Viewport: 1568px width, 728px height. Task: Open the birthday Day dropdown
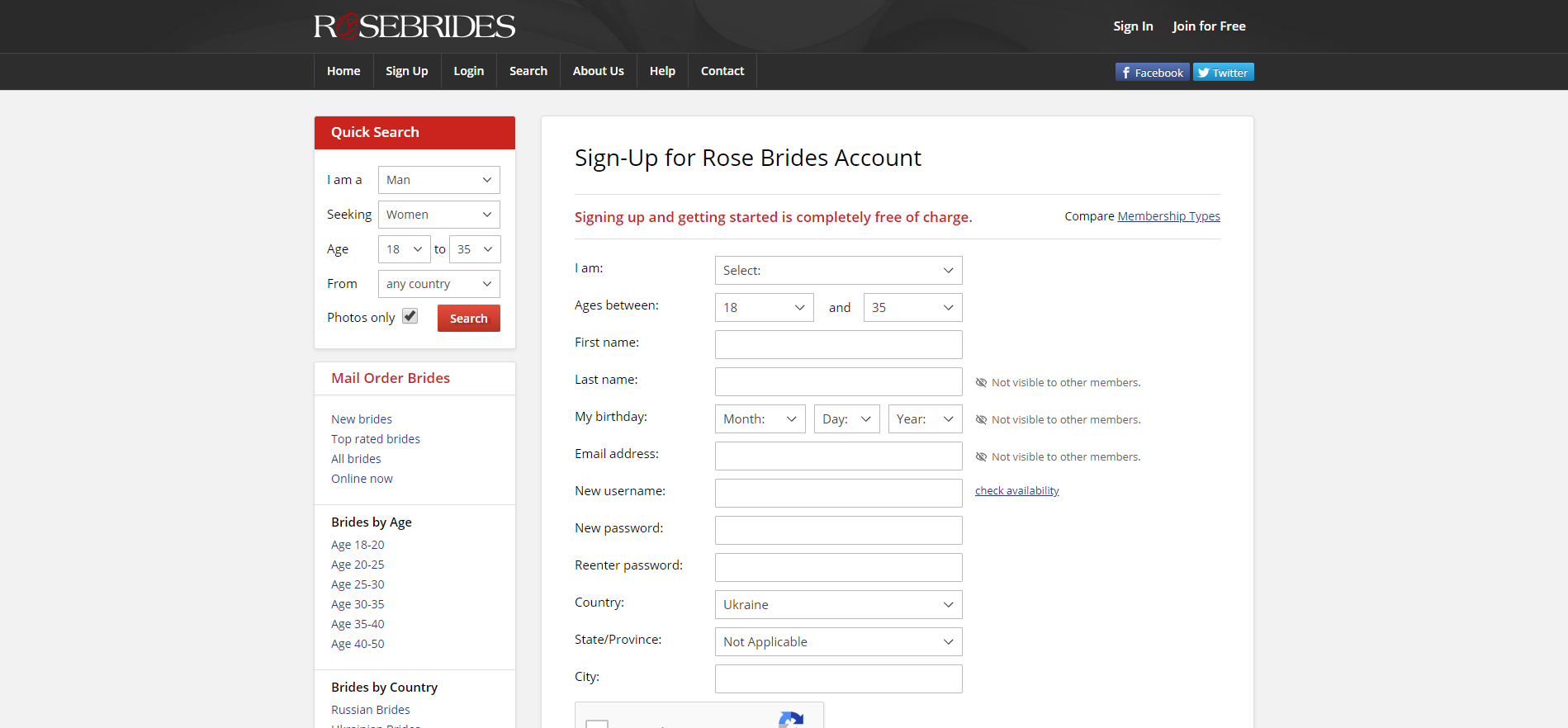click(x=846, y=418)
